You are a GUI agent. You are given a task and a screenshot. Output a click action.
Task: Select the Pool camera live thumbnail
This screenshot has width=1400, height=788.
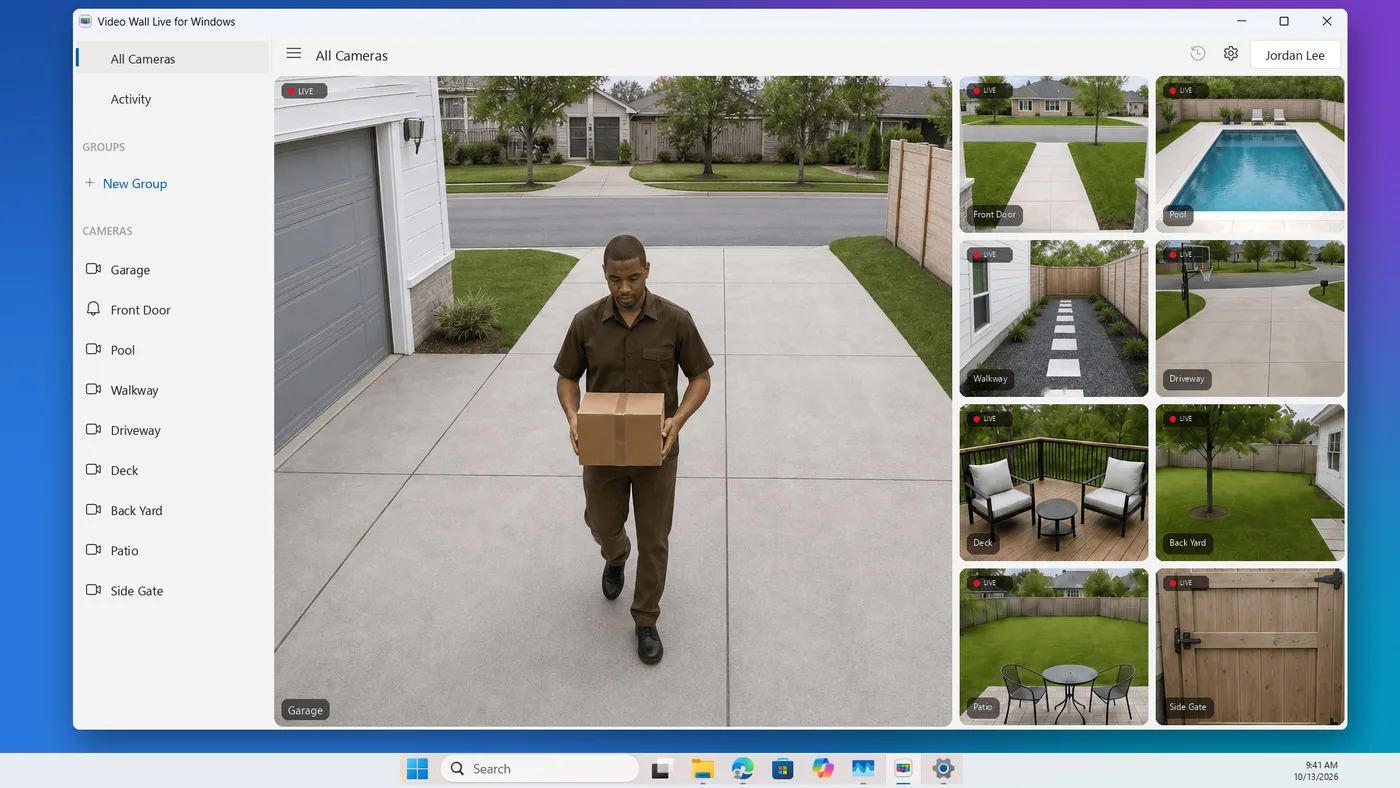pos(1250,154)
